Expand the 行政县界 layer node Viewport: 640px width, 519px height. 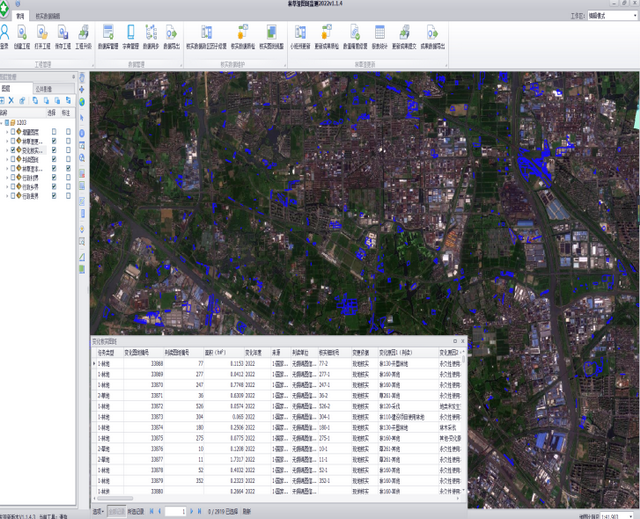point(7,196)
